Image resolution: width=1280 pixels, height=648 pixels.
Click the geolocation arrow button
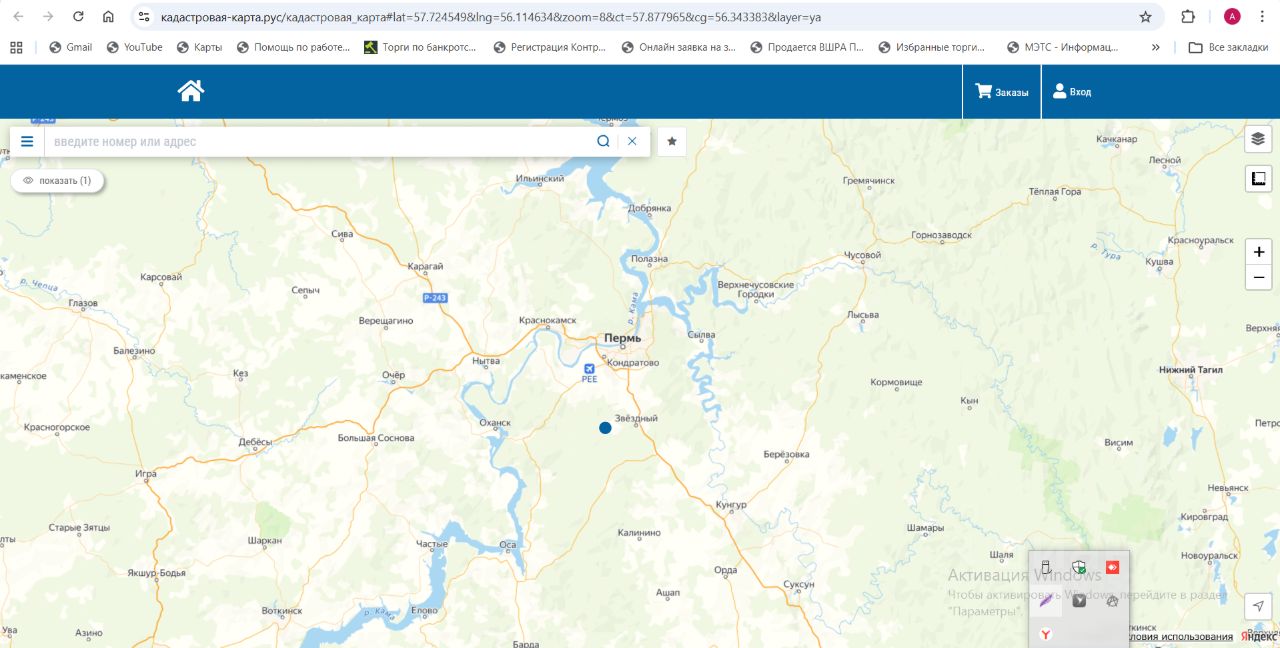1258,606
